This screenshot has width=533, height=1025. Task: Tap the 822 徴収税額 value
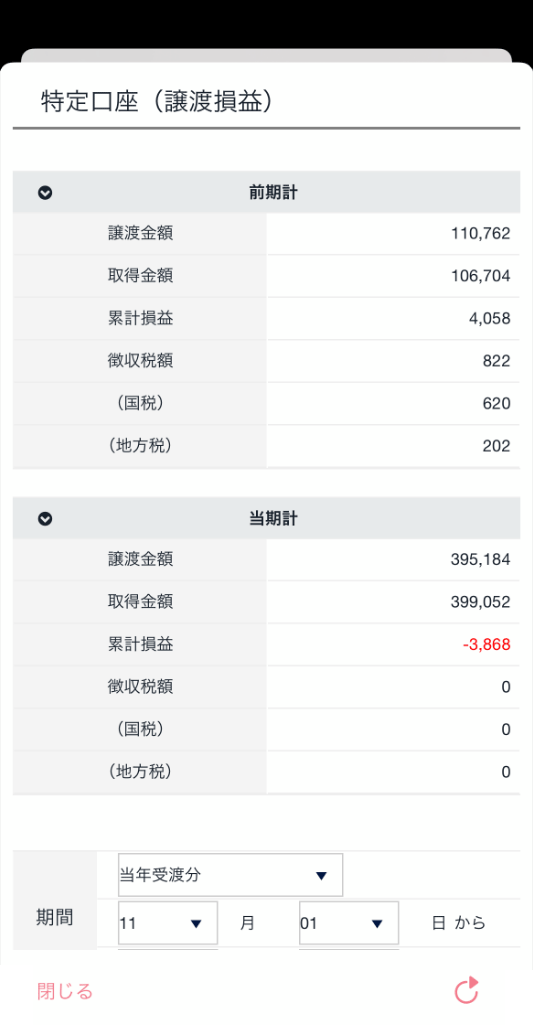pyautogui.click(x=497, y=361)
